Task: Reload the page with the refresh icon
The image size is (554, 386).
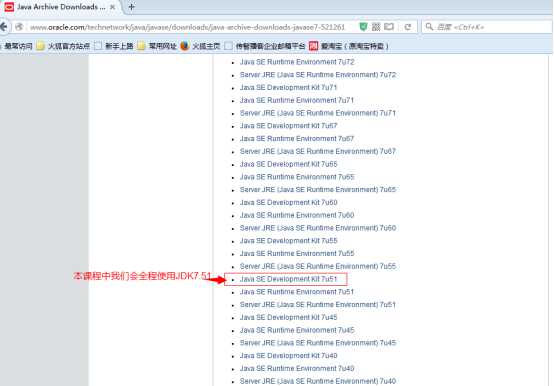Action: (x=408, y=27)
